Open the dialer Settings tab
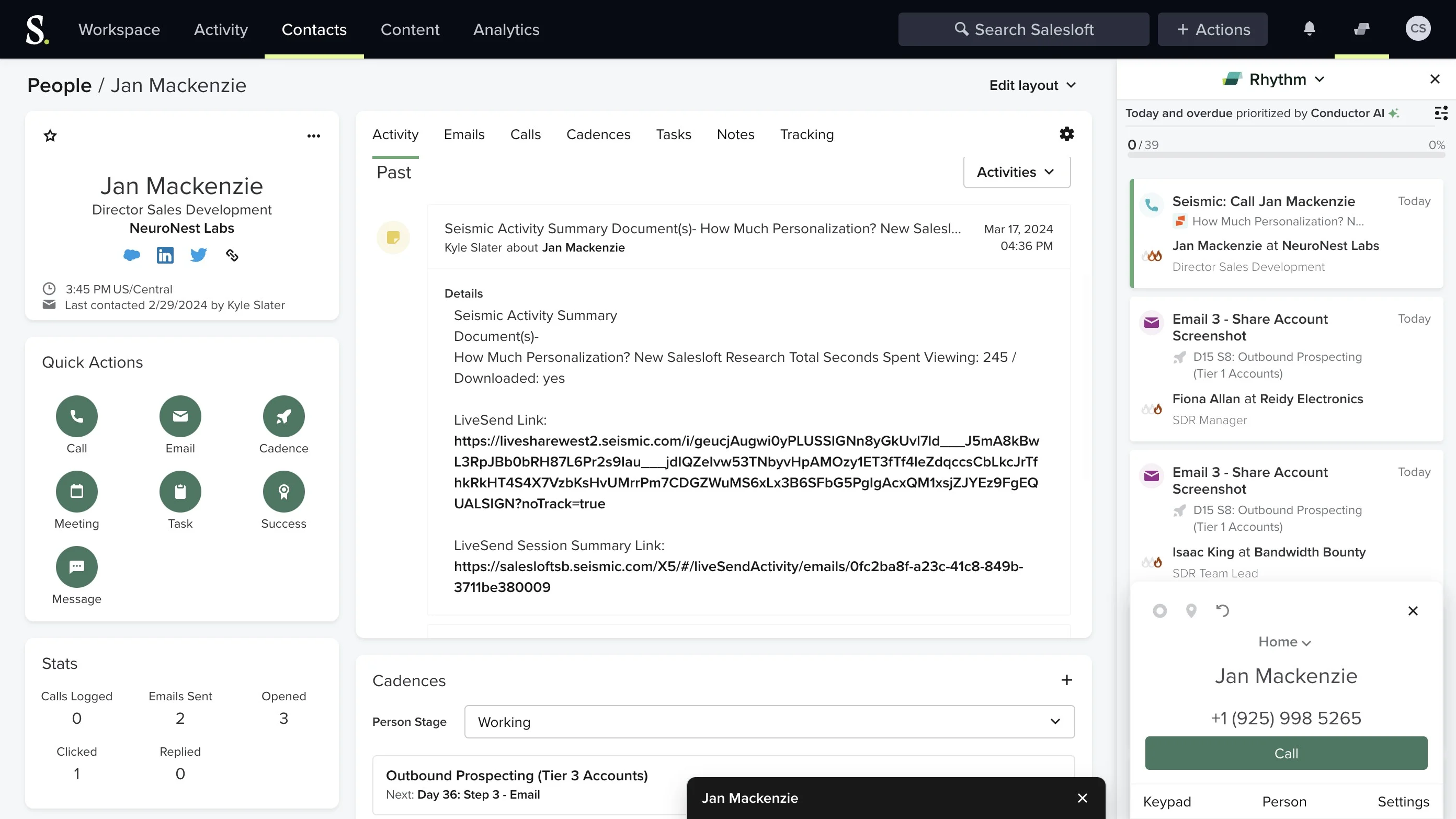The height and width of the screenshot is (819, 1456). pyautogui.click(x=1403, y=801)
